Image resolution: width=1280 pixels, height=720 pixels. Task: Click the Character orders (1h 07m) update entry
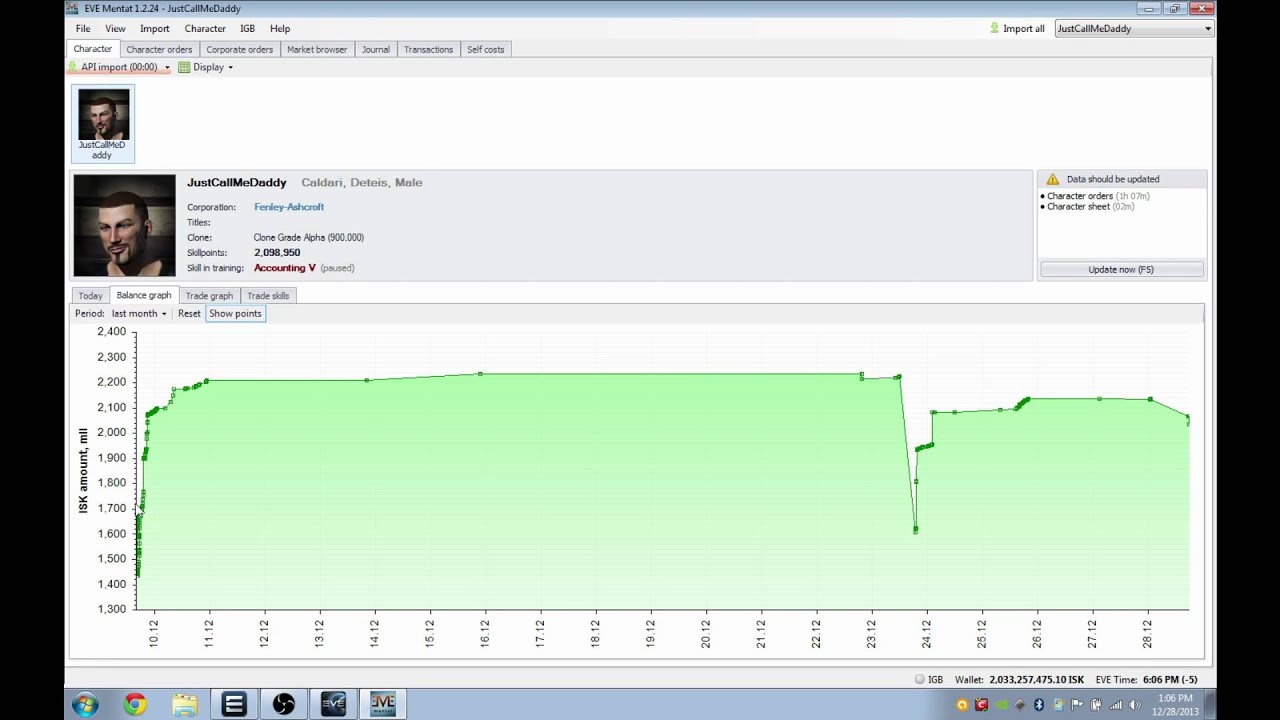pyautogui.click(x=1097, y=196)
